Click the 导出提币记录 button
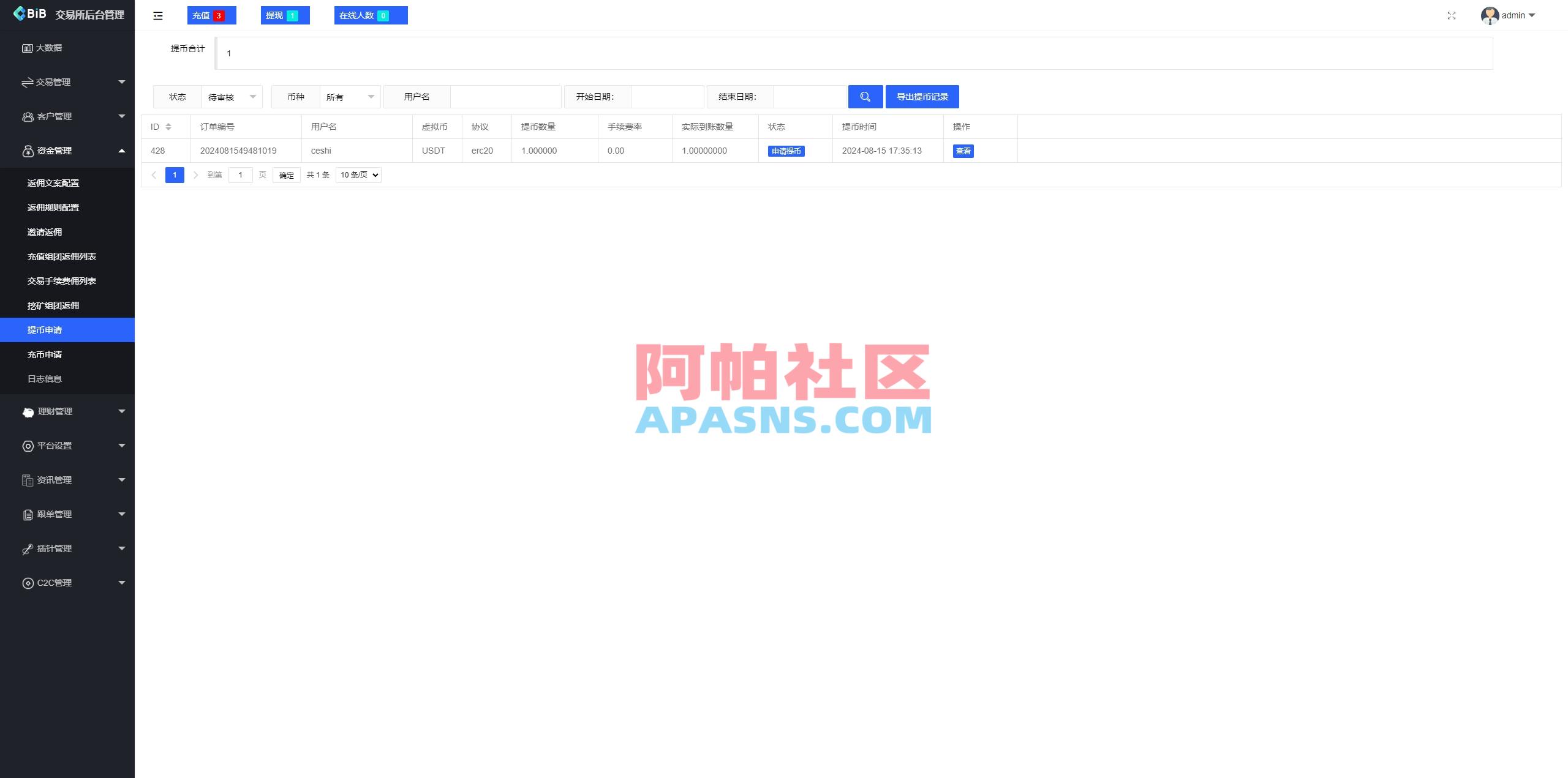Viewport: 1568px width, 778px height. coord(922,96)
